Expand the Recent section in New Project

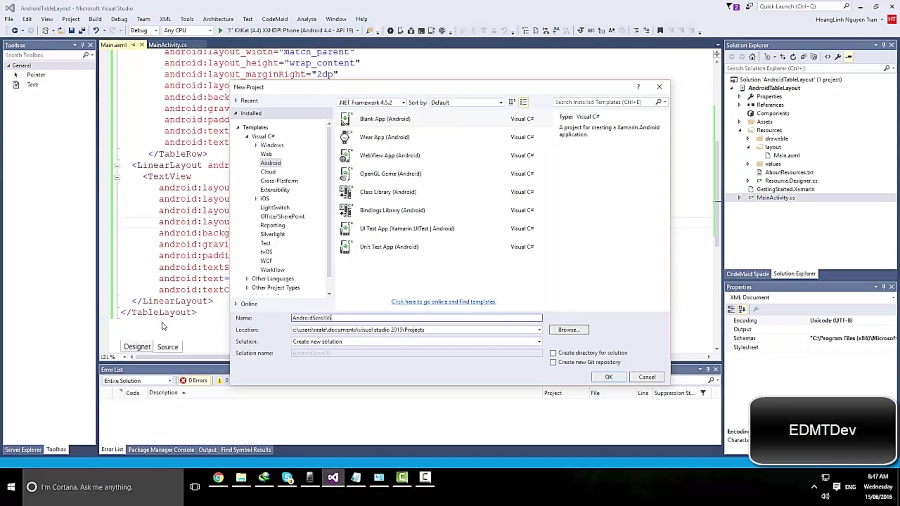(236, 100)
